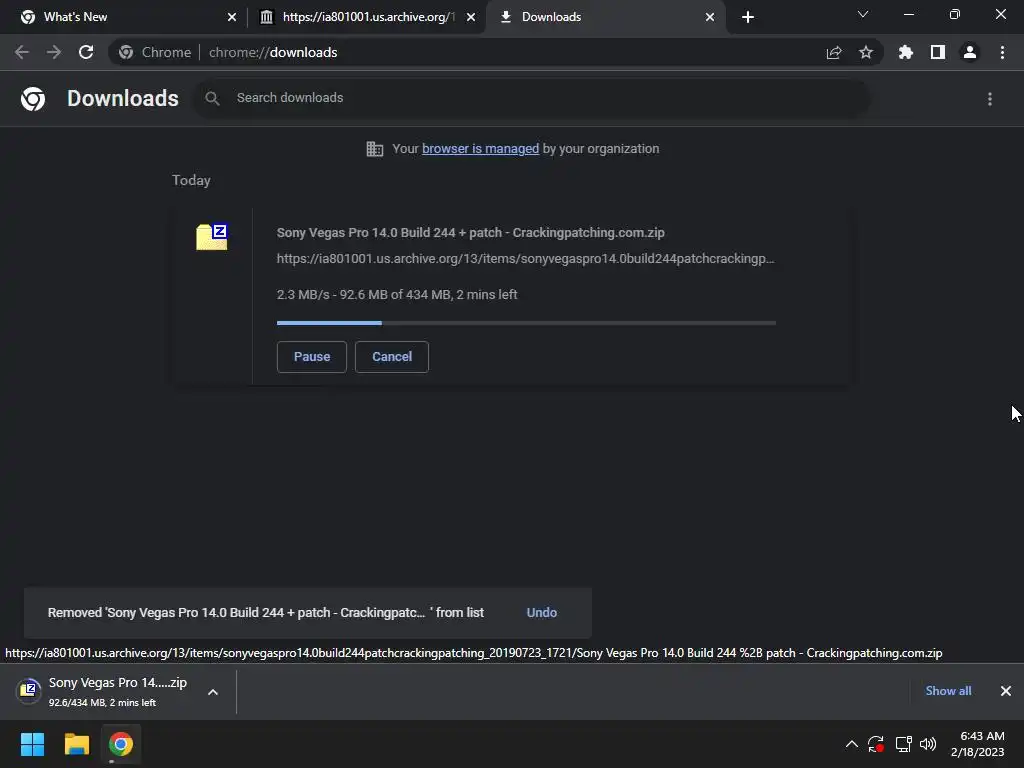1024x768 pixels.
Task: Switch to the What's New tab
Action: point(124,17)
